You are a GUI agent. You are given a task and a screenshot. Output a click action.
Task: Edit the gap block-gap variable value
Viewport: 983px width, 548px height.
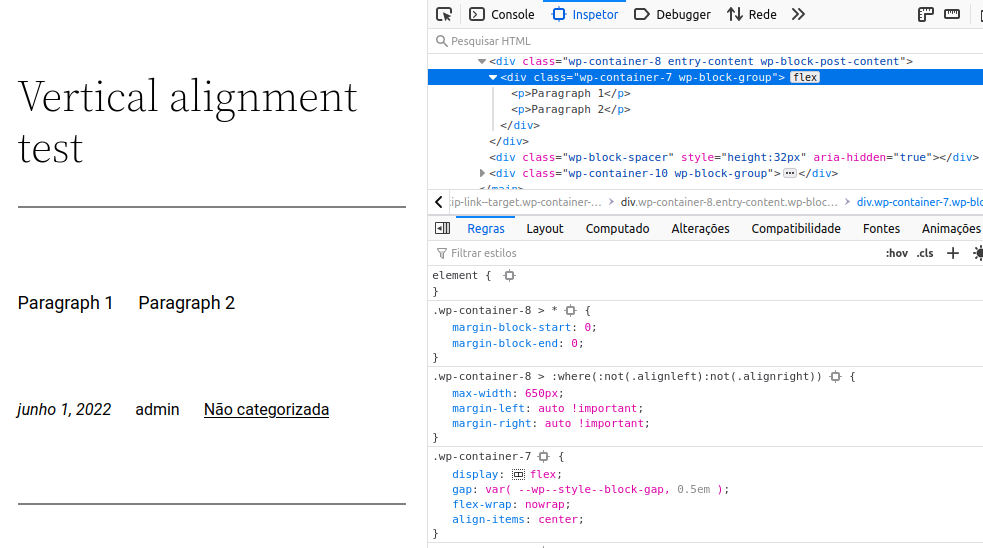click(x=605, y=490)
